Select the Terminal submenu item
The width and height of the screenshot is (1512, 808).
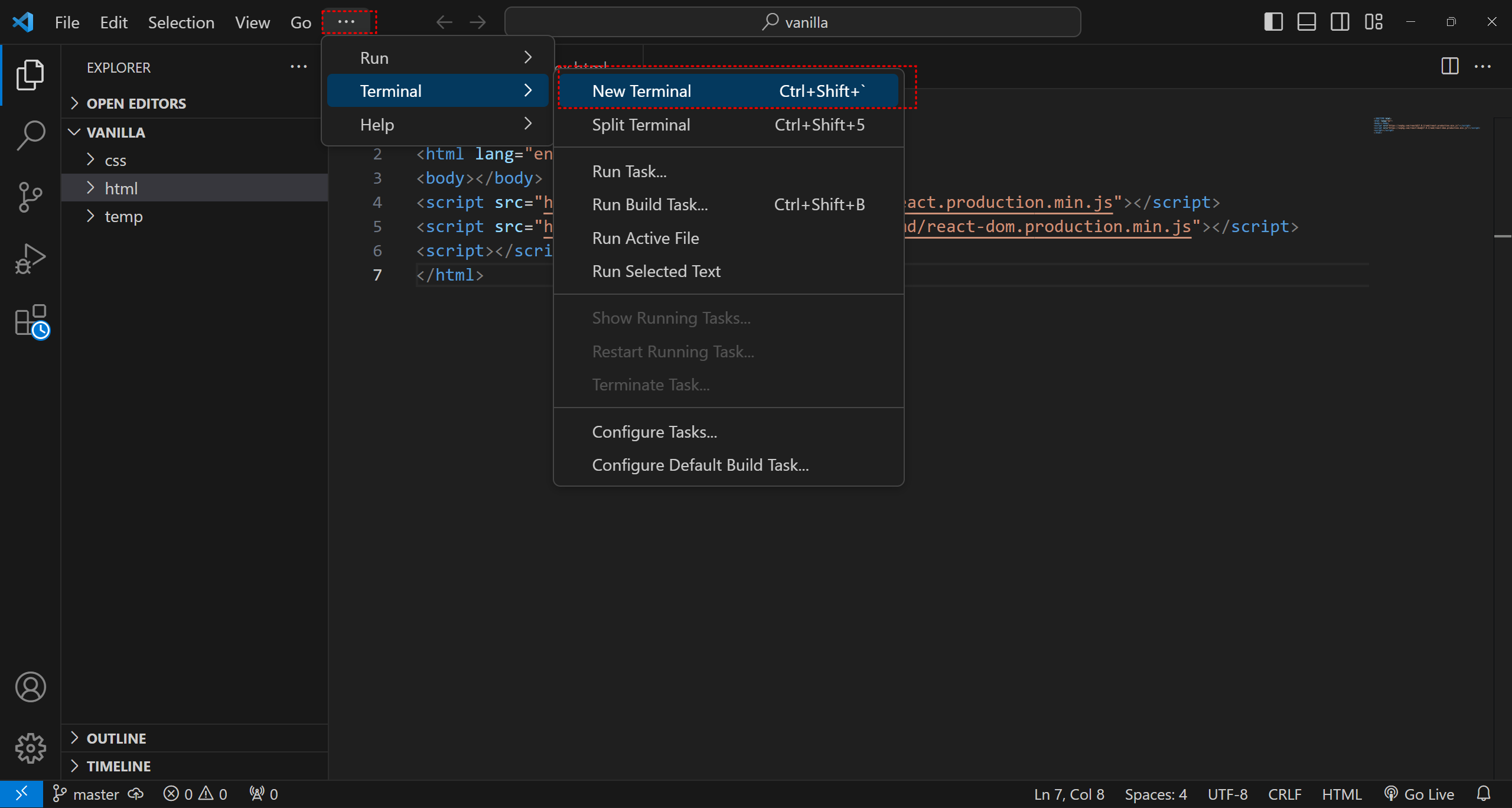[x=438, y=91]
